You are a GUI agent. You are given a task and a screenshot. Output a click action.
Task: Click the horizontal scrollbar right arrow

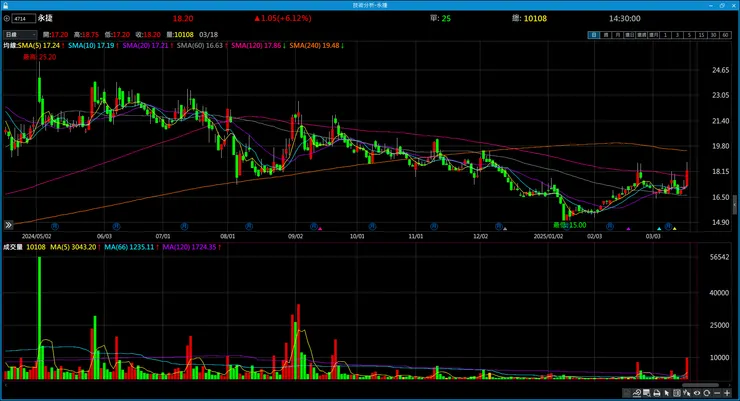[x=730, y=385]
